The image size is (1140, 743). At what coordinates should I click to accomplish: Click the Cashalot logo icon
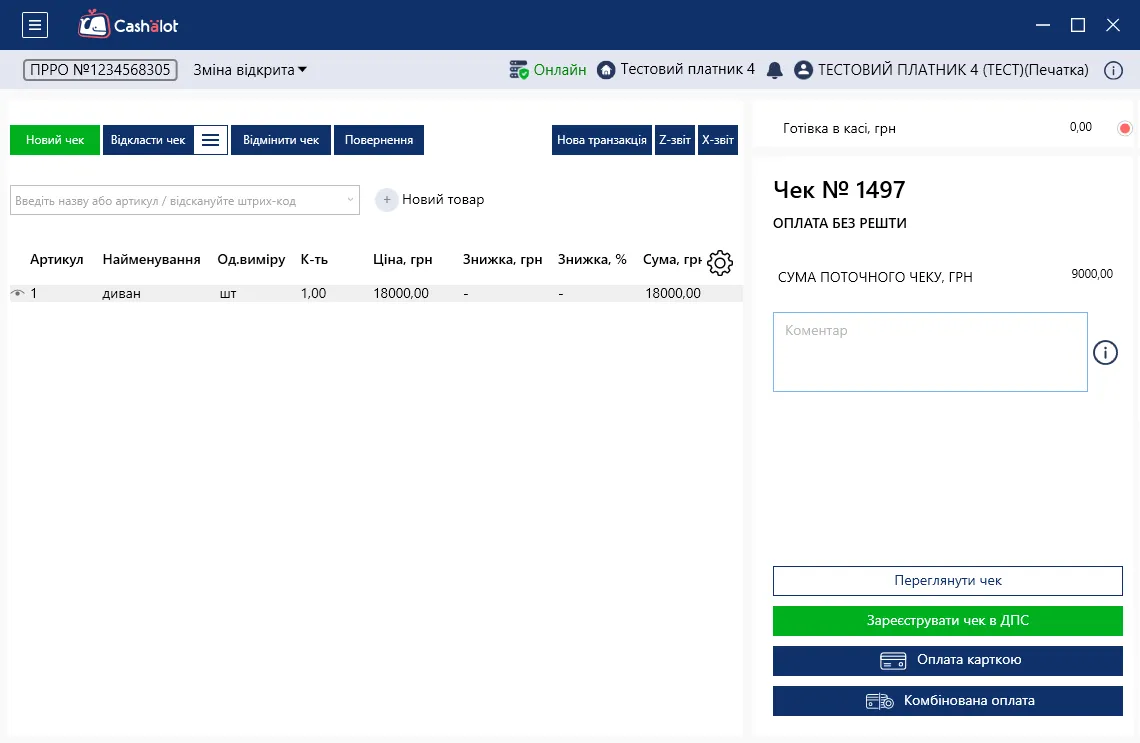pos(94,24)
